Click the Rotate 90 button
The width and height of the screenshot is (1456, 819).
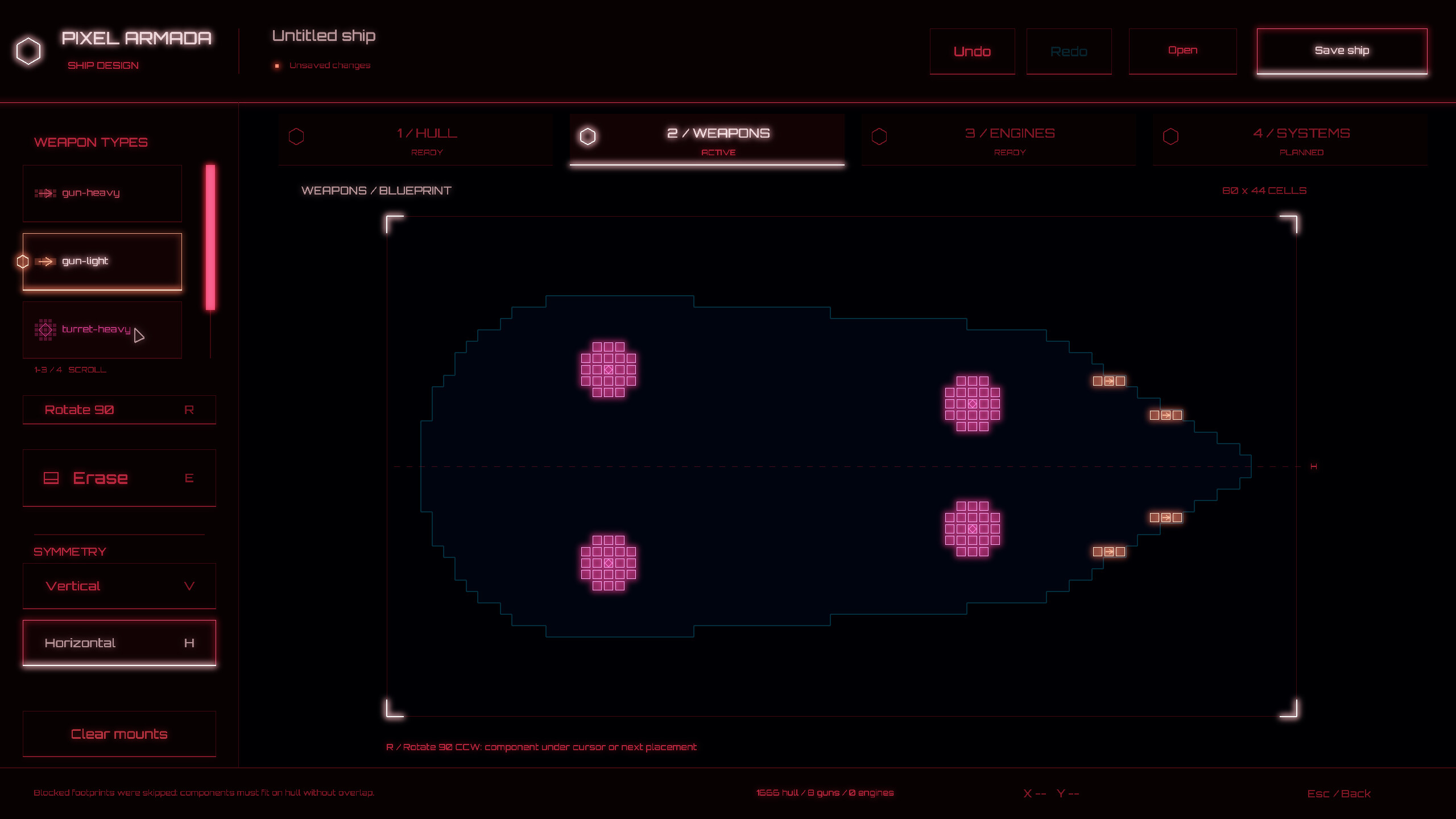(119, 409)
